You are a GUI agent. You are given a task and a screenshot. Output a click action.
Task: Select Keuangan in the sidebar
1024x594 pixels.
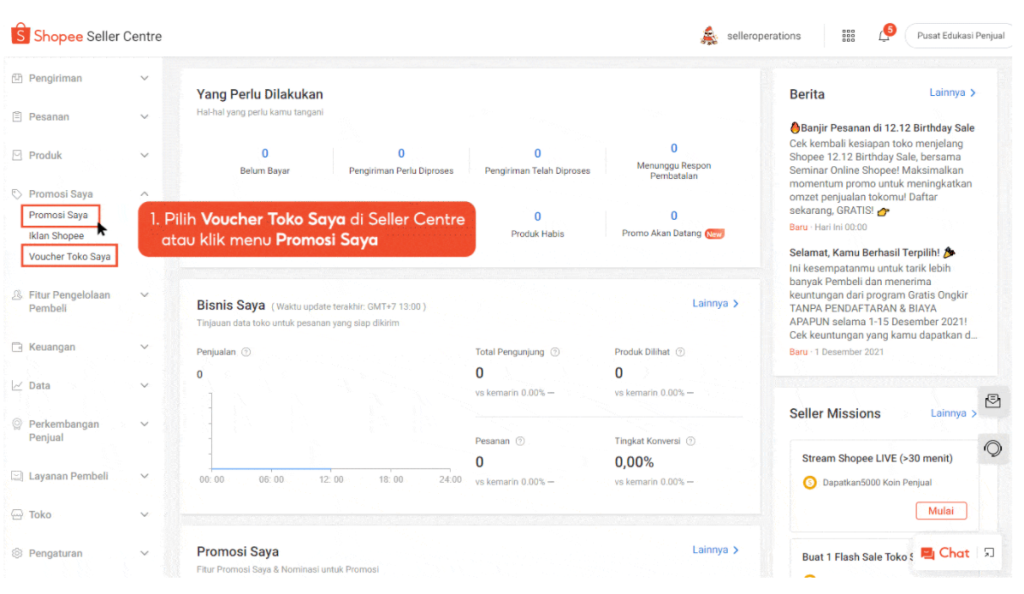52,347
